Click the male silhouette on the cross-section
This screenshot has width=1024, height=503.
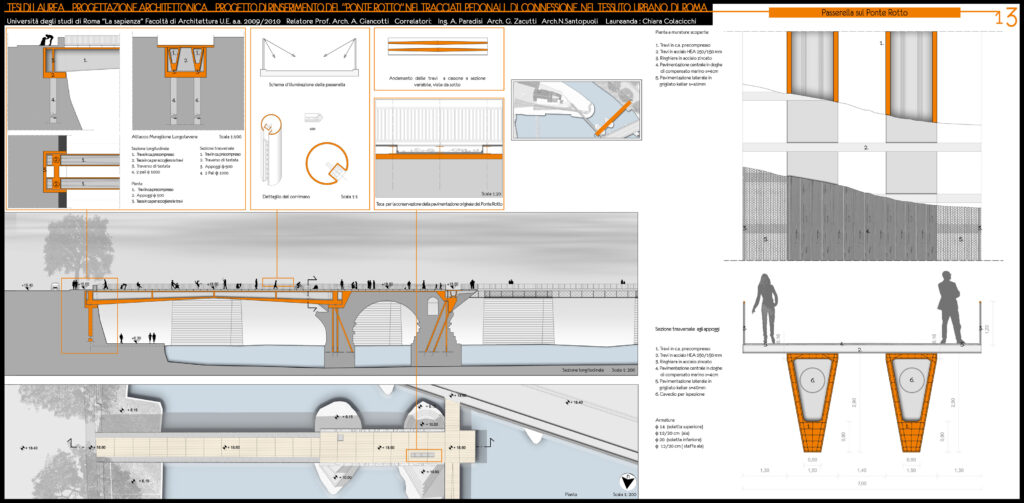[x=950, y=306]
